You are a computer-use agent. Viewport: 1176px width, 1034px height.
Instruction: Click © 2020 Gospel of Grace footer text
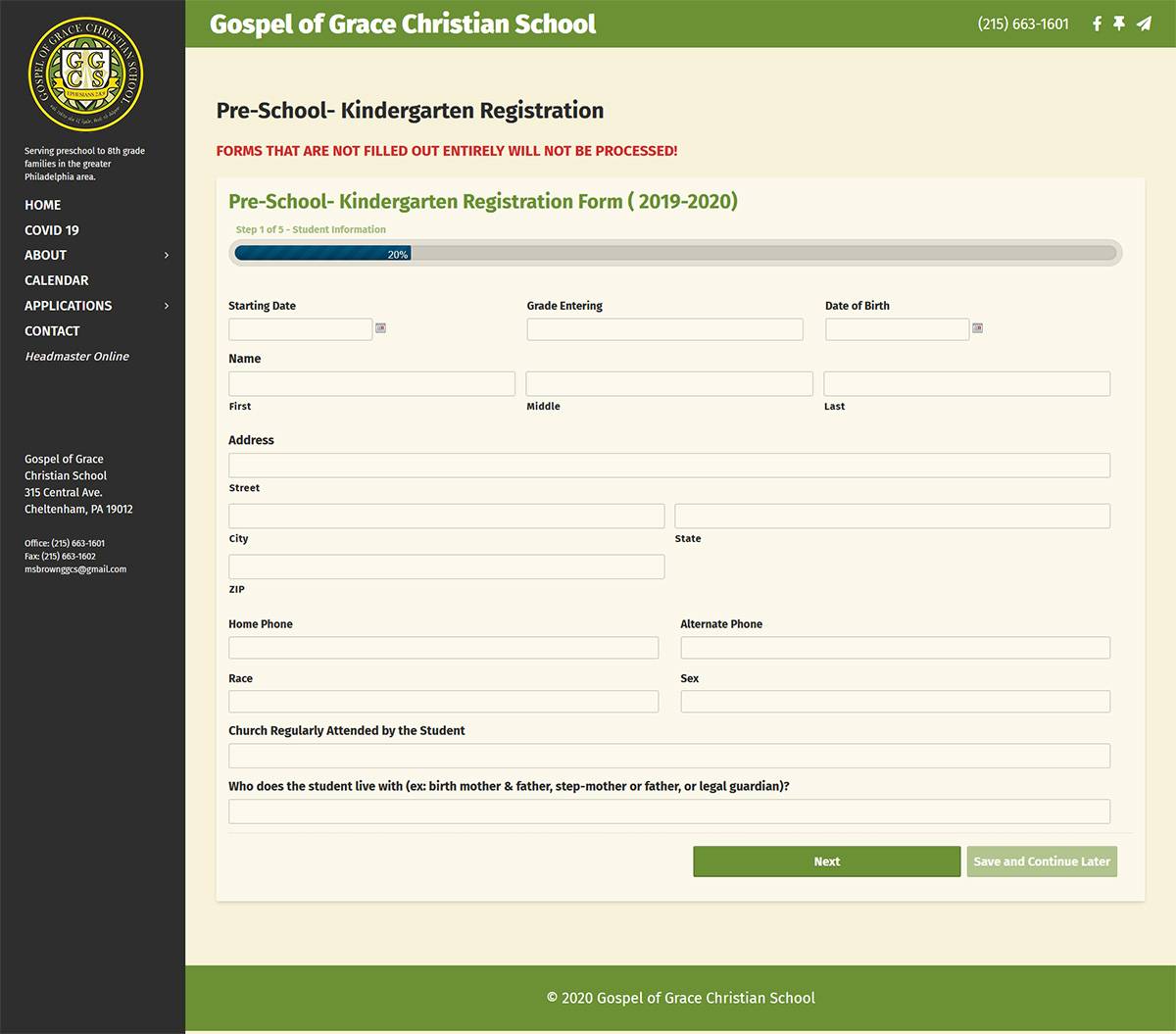click(680, 998)
